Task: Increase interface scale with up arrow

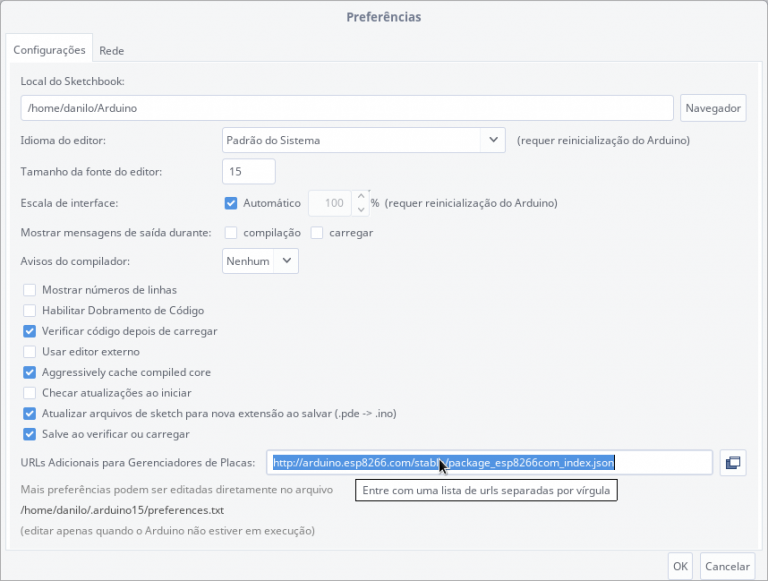Action: (x=361, y=196)
